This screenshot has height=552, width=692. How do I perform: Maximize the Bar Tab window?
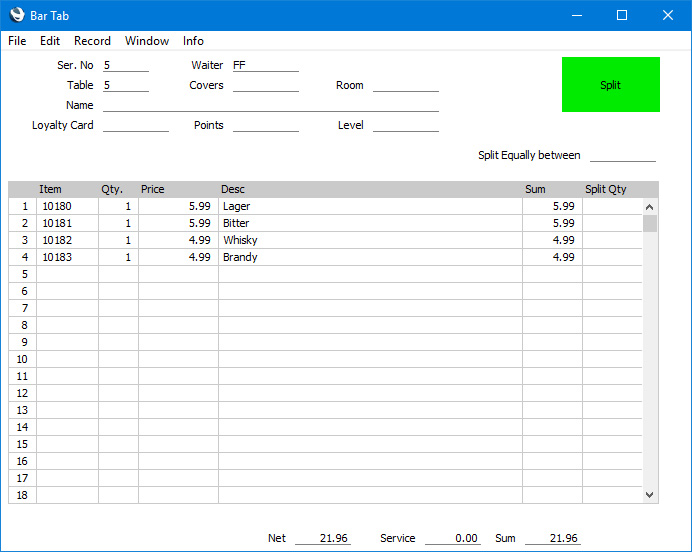(x=622, y=15)
